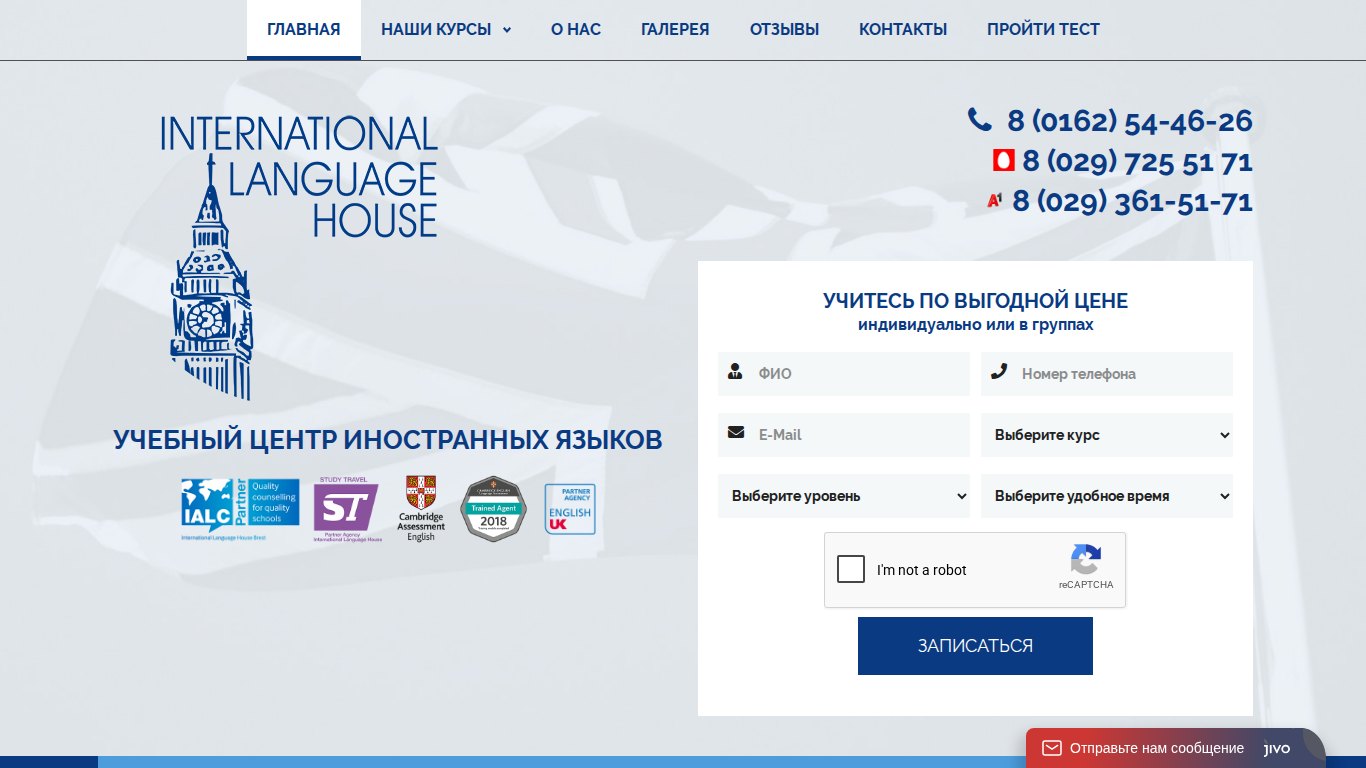Submit the form with ЗАПИСАТЬСЯ button
This screenshot has height=768, width=1366.
pyautogui.click(x=975, y=646)
